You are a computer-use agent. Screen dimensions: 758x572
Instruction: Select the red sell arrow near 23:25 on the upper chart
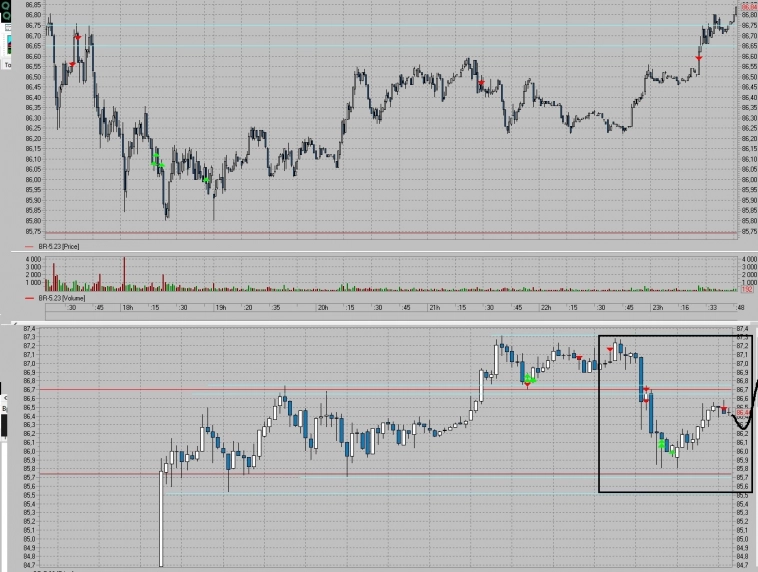[699, 58]
